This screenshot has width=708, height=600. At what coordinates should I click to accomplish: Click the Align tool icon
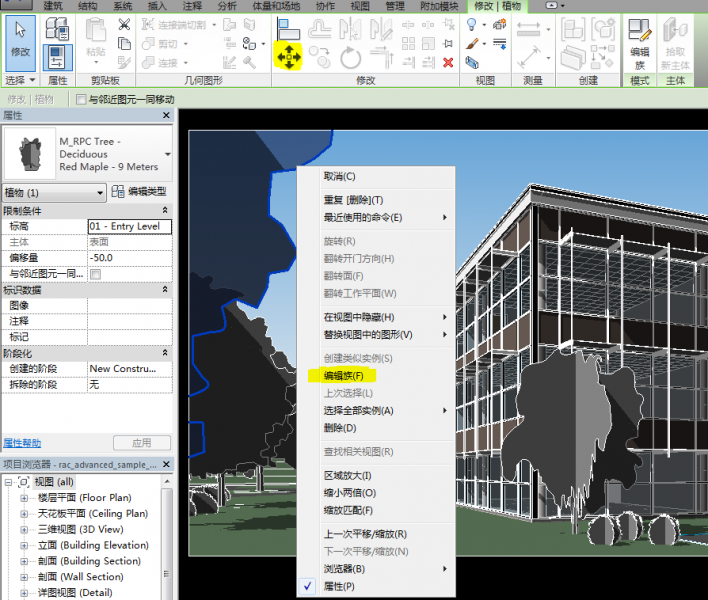click(289, 29)
